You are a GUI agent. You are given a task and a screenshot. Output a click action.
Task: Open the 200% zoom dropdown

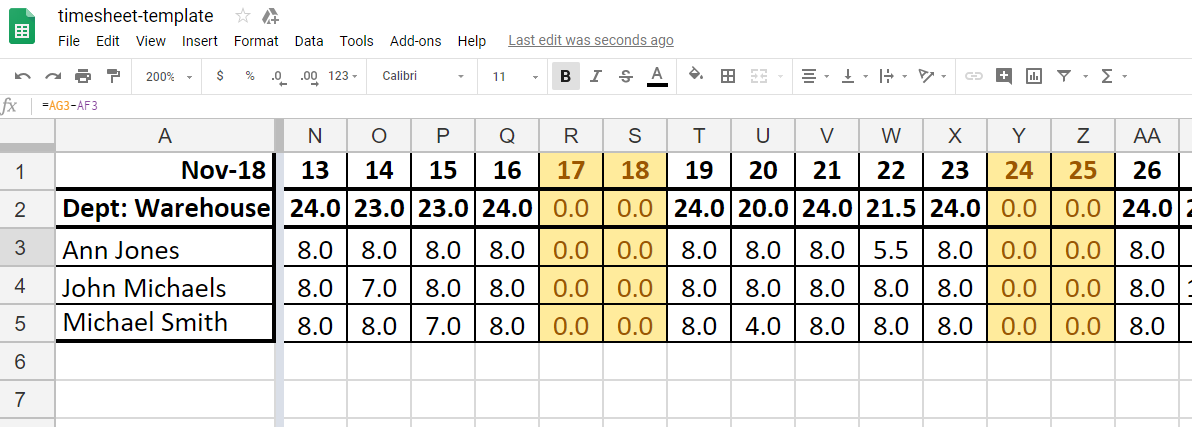166,76
